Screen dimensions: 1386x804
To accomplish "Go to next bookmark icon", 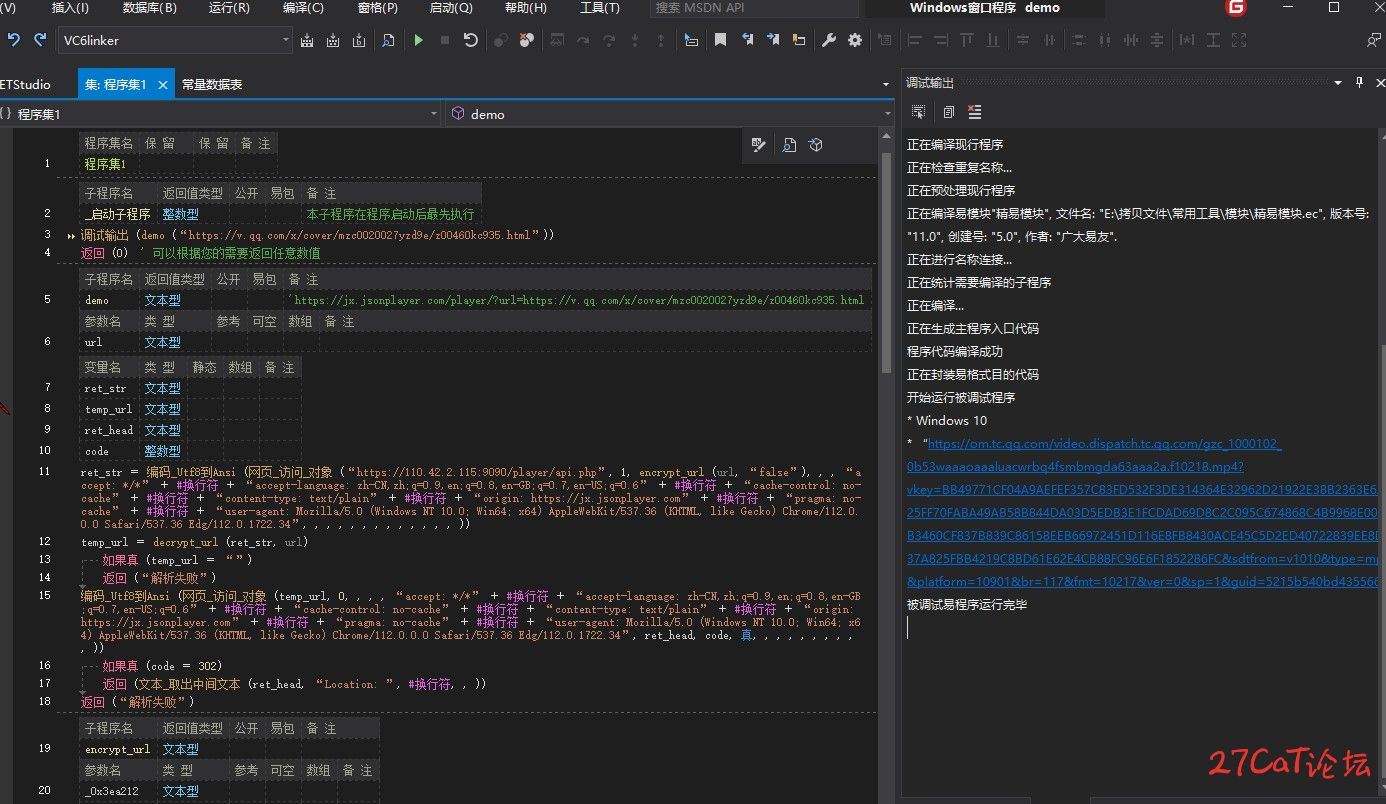I will (x=773, y=41).
